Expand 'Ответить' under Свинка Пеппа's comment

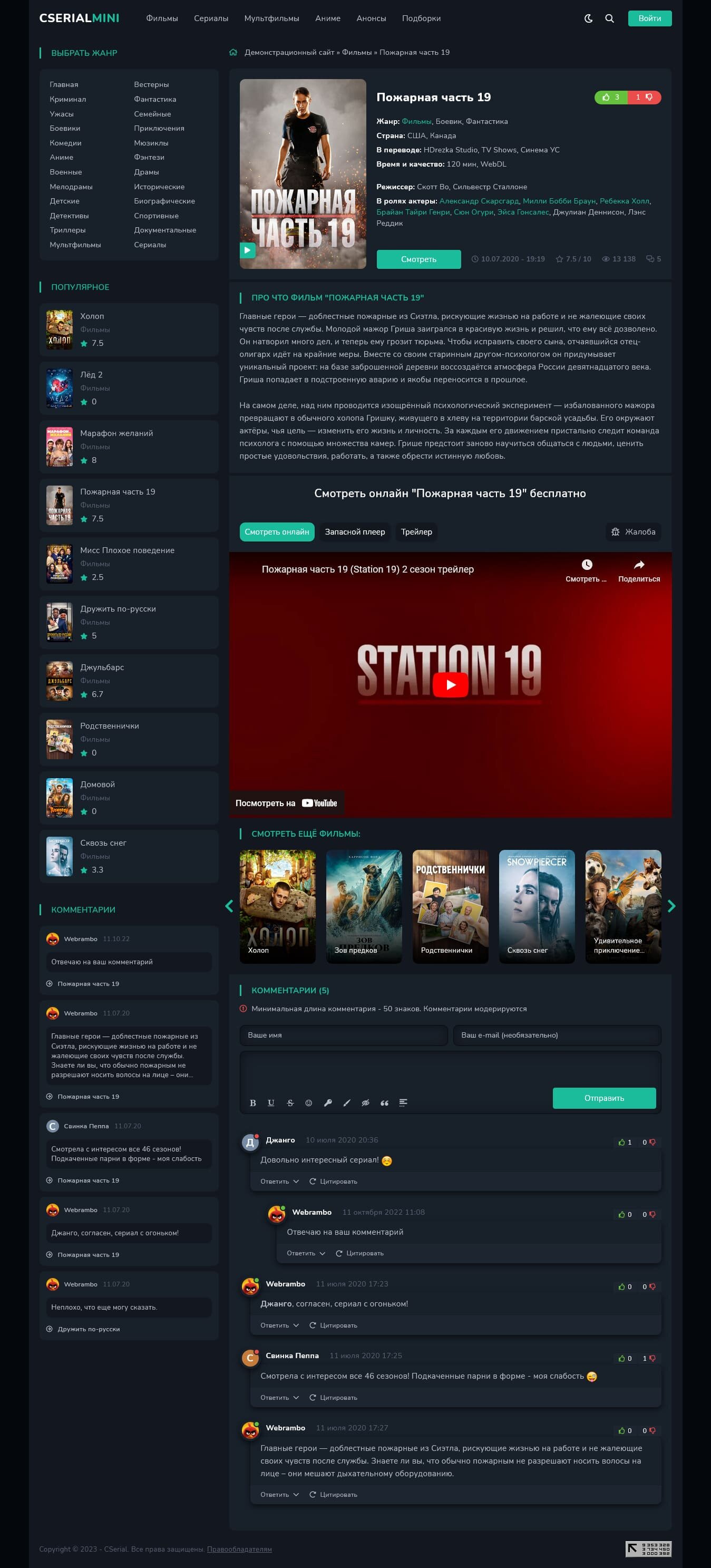(x=279, y=1398)
